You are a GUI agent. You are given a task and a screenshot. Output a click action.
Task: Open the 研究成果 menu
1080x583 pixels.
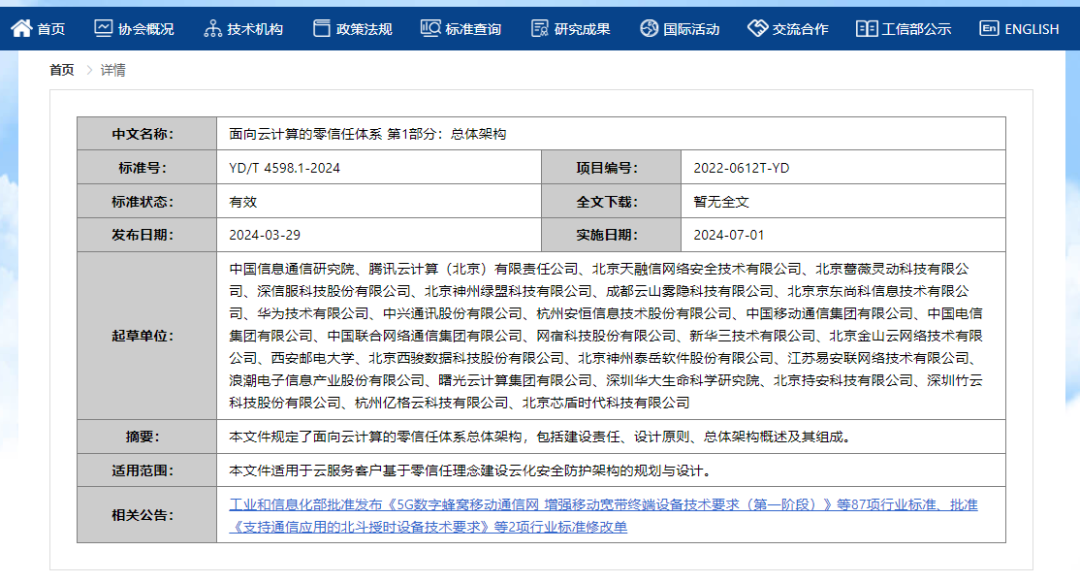582,29
